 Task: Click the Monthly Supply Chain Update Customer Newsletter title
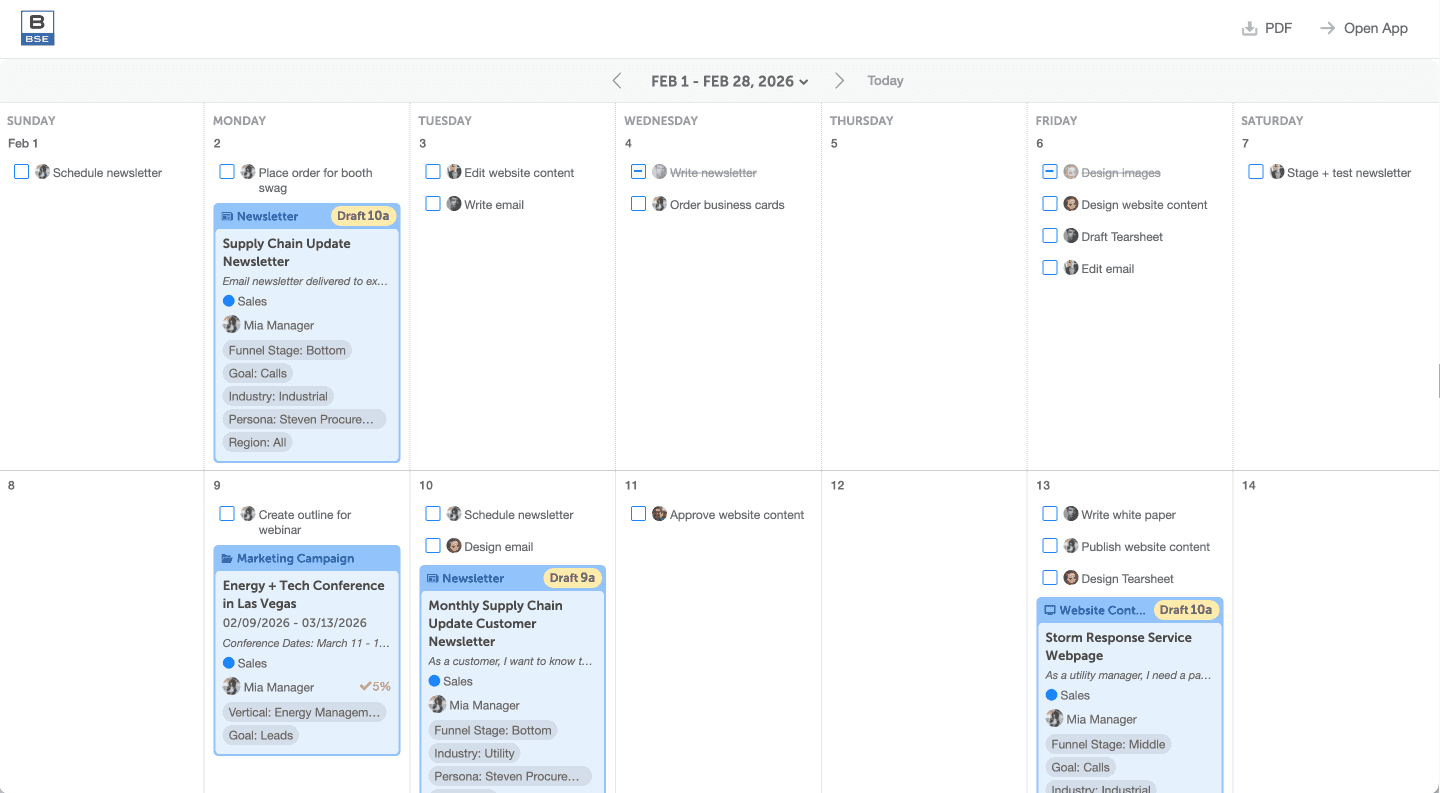coord(496,623)
